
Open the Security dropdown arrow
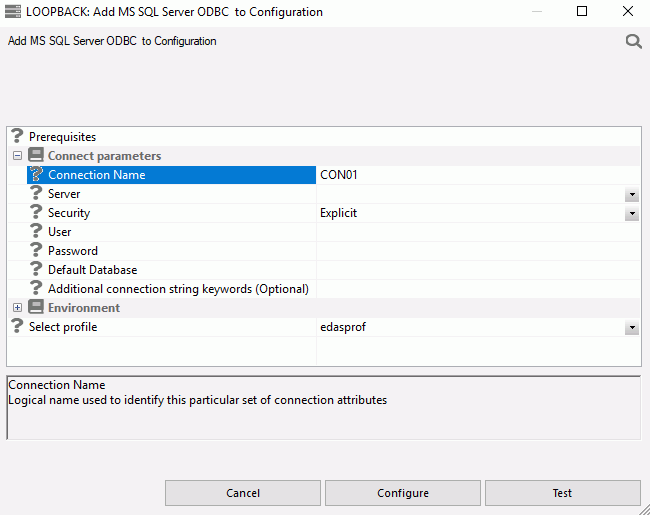pyautogui.click(x=632, y=213)
